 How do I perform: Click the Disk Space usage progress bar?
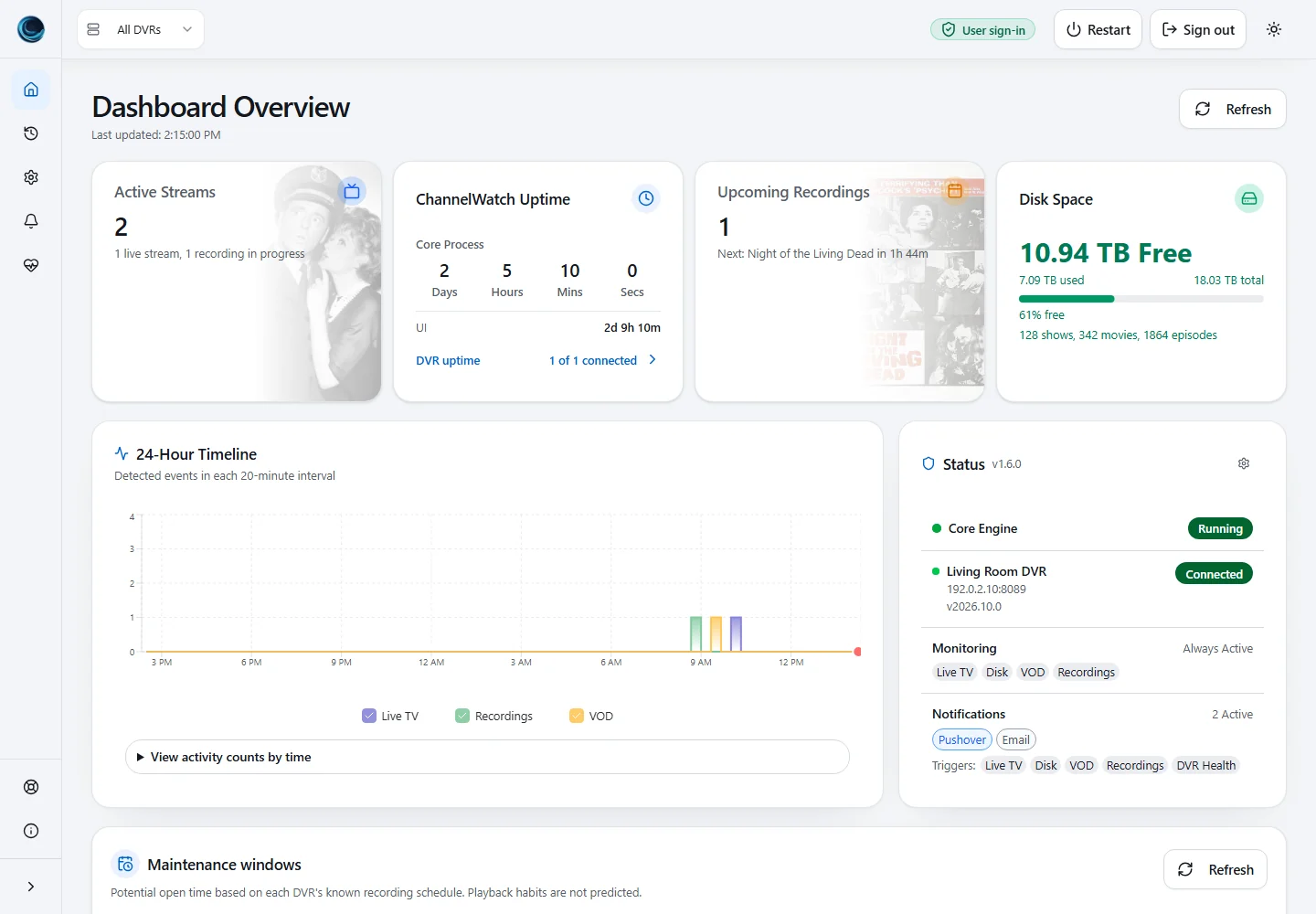[1141, 299]
